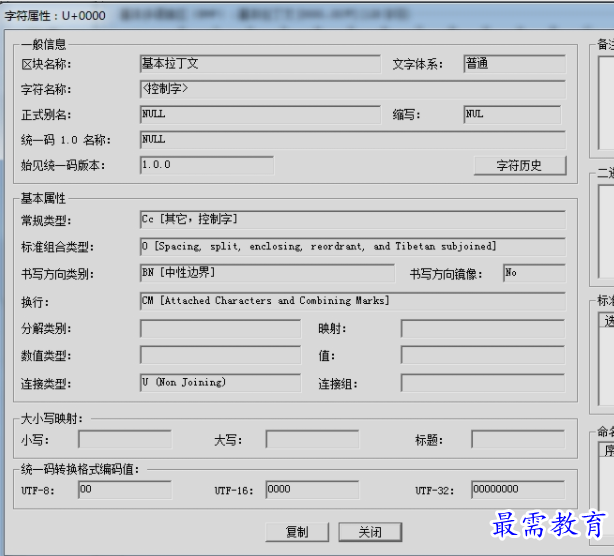614x556 pixels.
Task: Click the 统一码 1.0 名称 field
Action: pyautogui.click(x=352, y=140)
